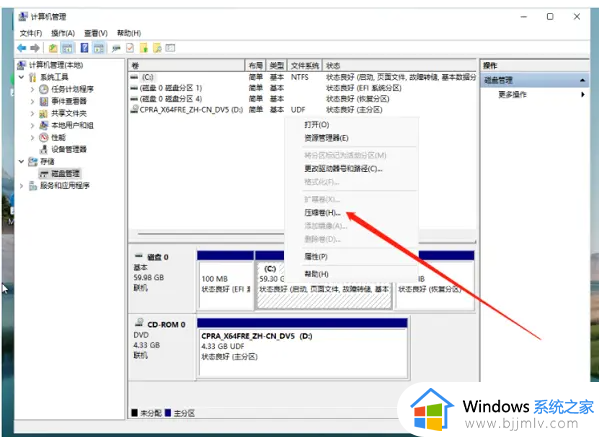Viewport: 599px width, 437px height.
Task: Click the last gray list-view toolbar icon
Action: click(170, 48)
